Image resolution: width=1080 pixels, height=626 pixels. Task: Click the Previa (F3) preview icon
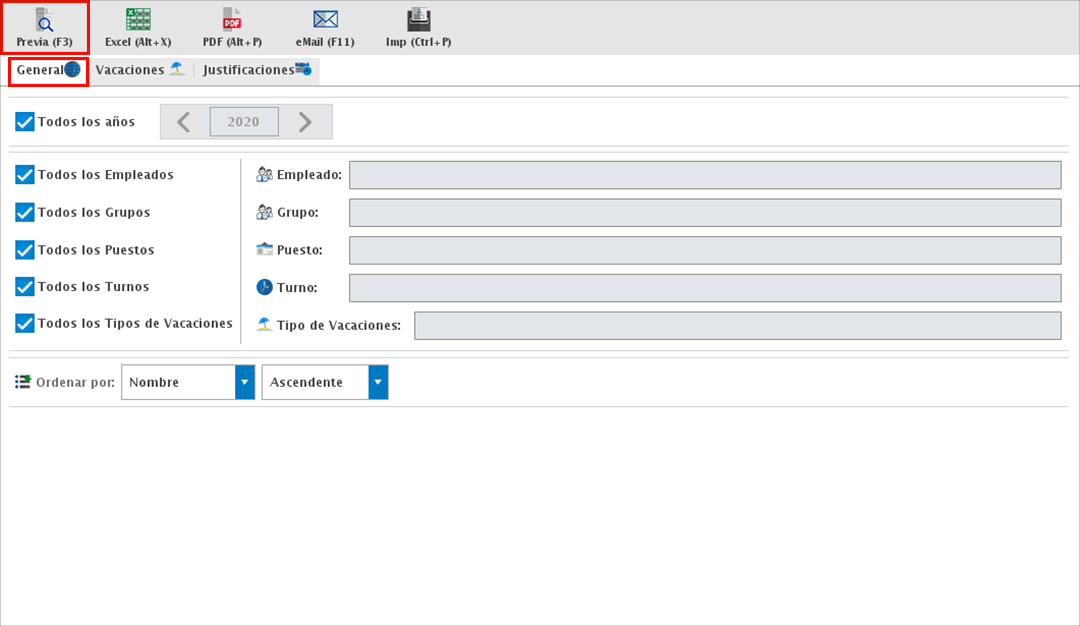pyautogui.click(x=44, y=19)
